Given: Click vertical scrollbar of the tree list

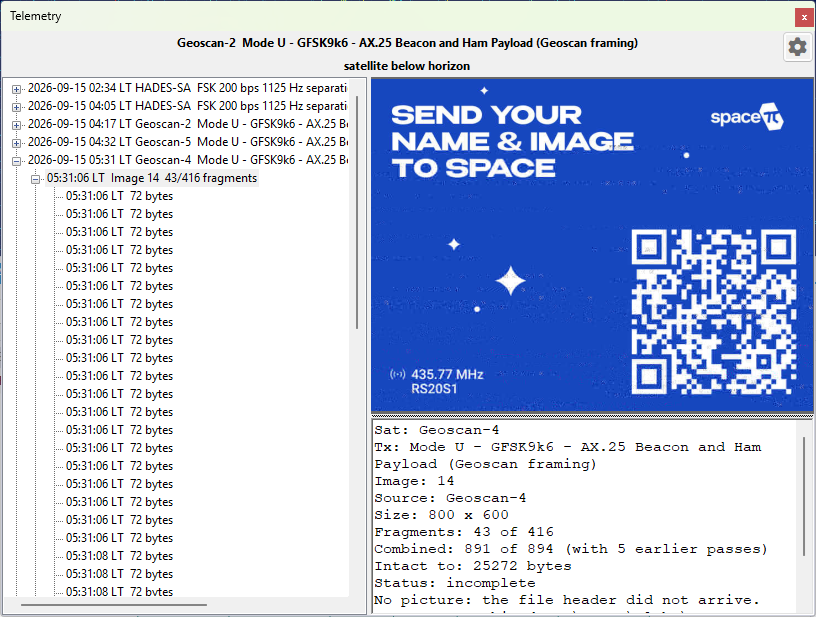Looking at the screenshot, I should [x=357, y=212].
